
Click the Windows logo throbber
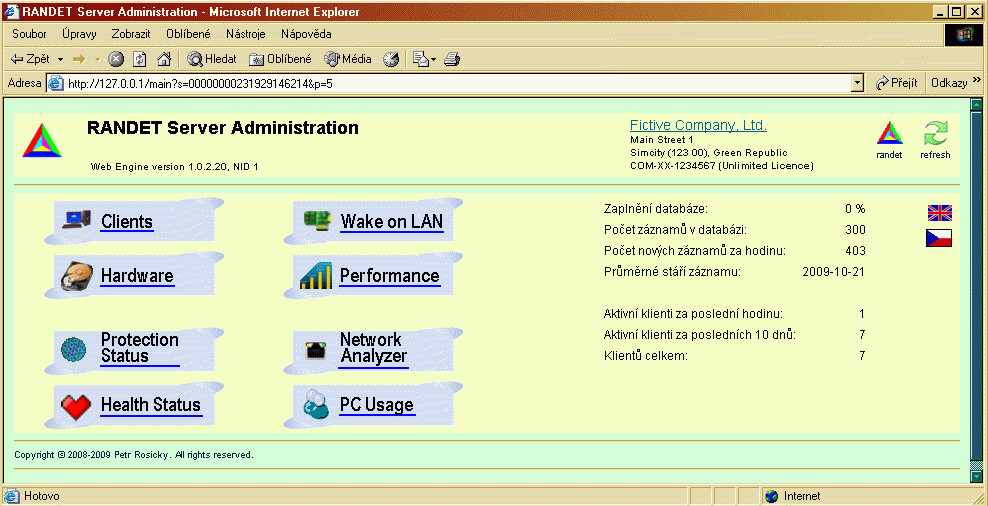click(964, 35)
